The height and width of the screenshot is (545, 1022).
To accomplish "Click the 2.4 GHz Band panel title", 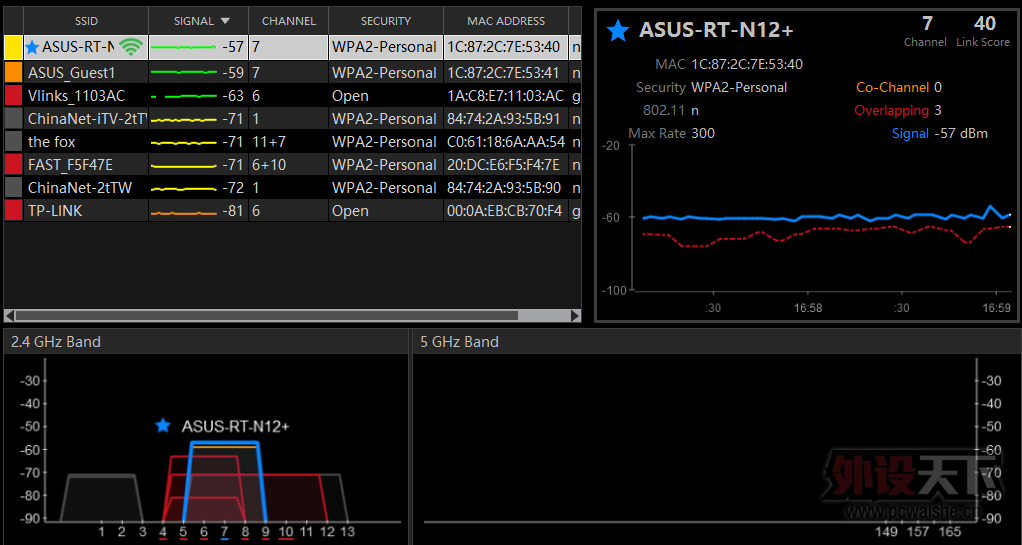I will pyautogui.click(x=56, y=342).
